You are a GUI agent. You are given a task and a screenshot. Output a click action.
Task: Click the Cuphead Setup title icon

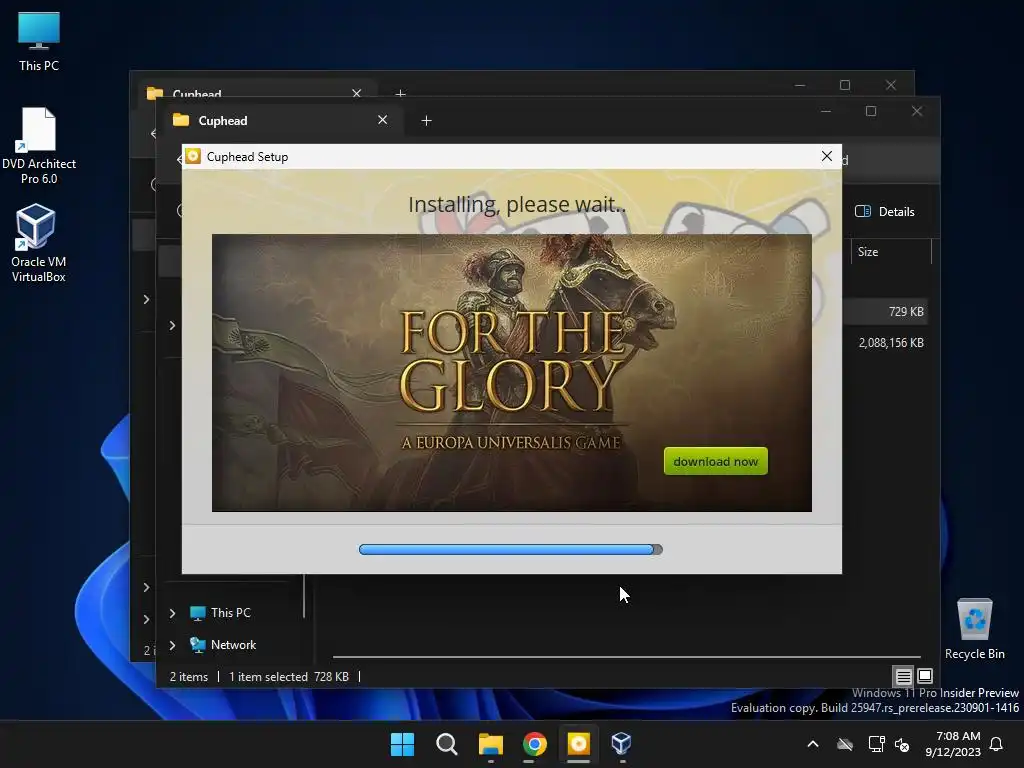tap(193, 156)
